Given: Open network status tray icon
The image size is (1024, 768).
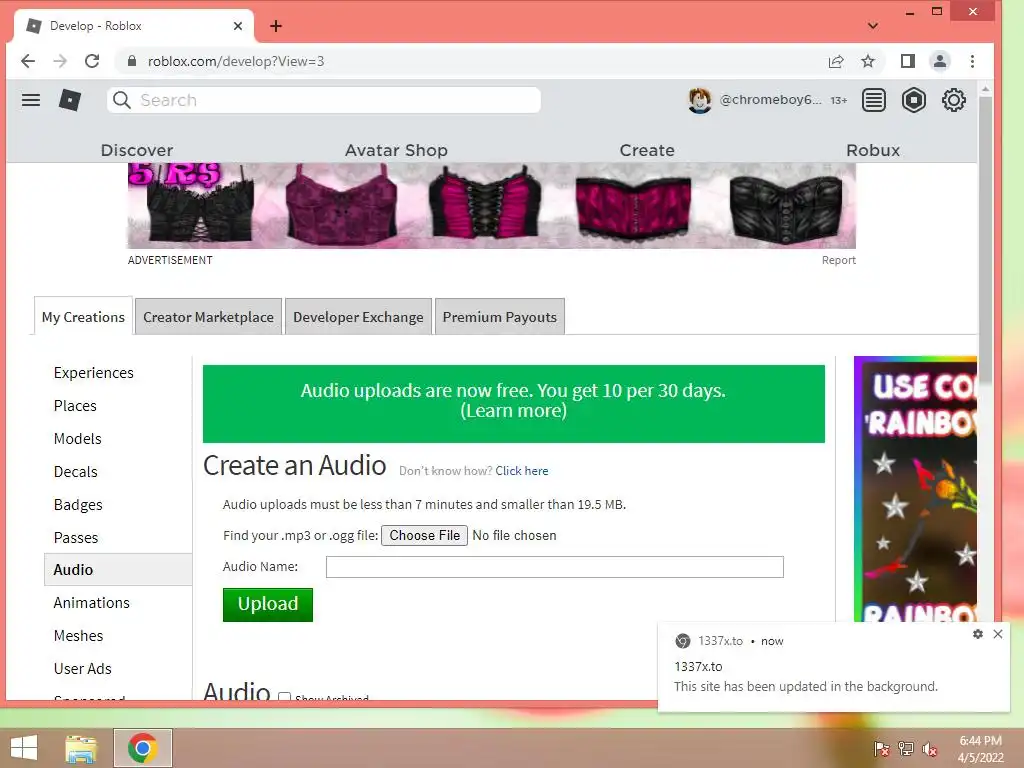Looking at the screenshot, I should click(906, 749).
